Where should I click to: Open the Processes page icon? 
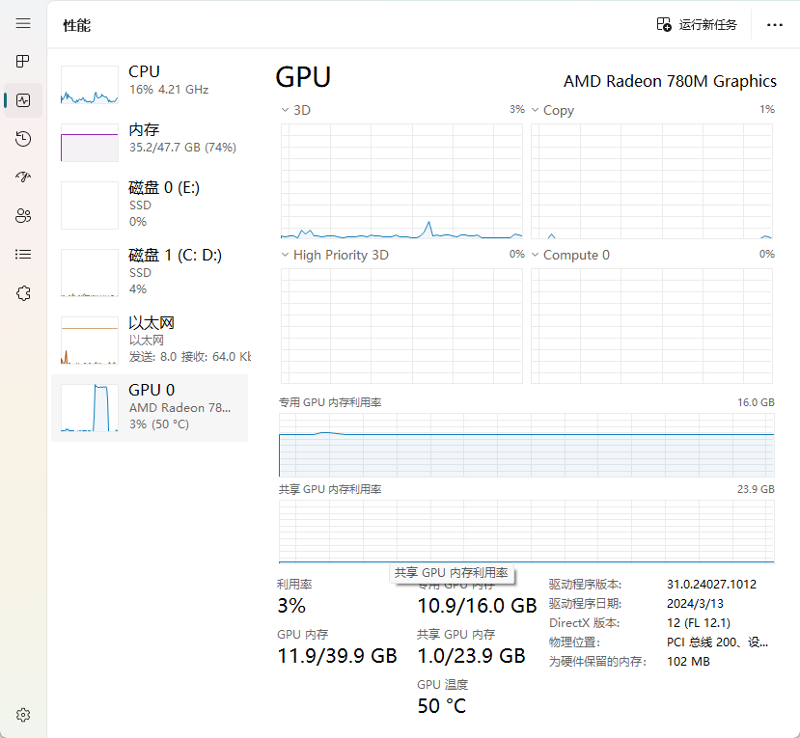[x=23, y=61]
